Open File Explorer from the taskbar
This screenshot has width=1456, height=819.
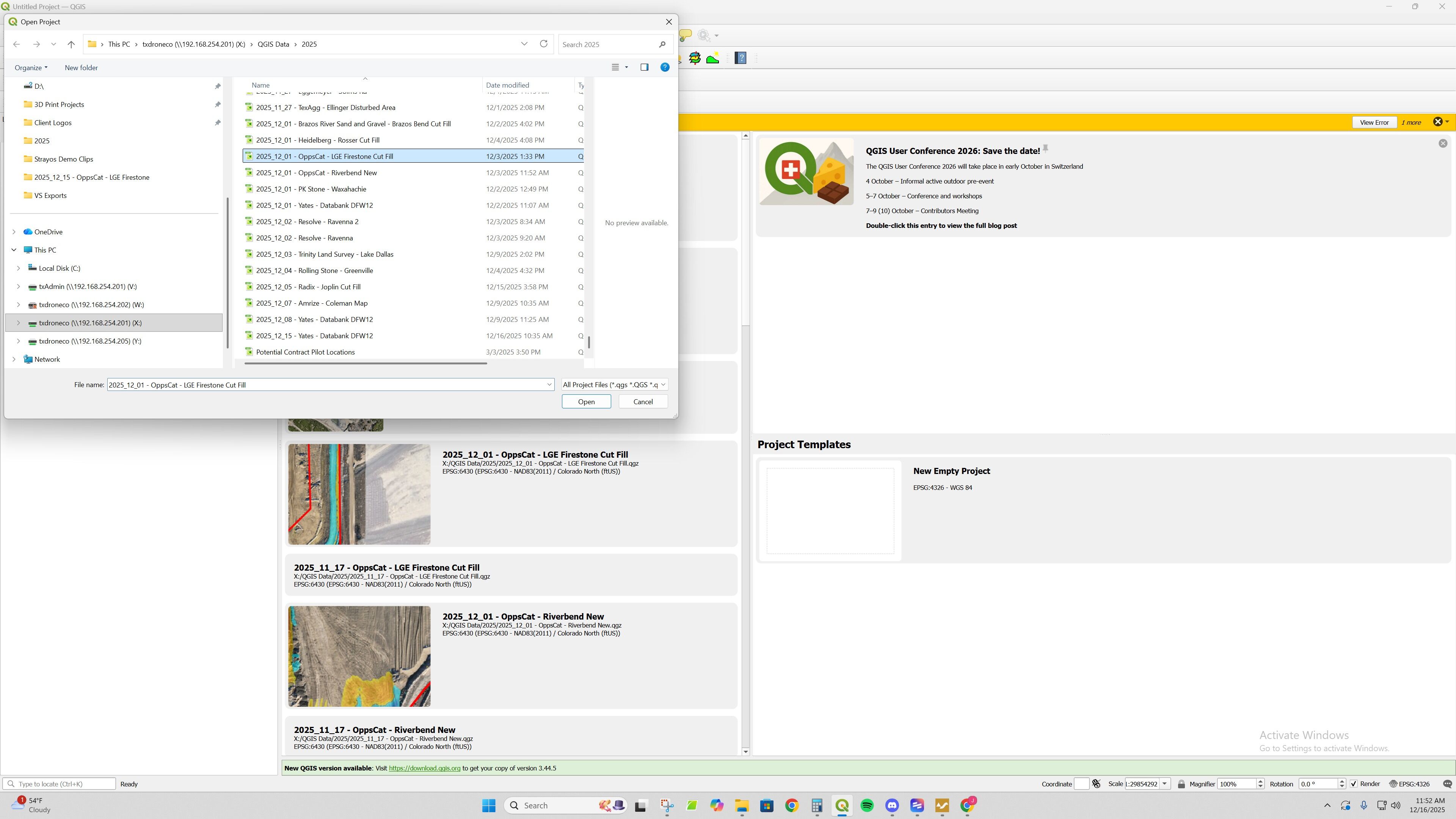(x=742, y=805)
